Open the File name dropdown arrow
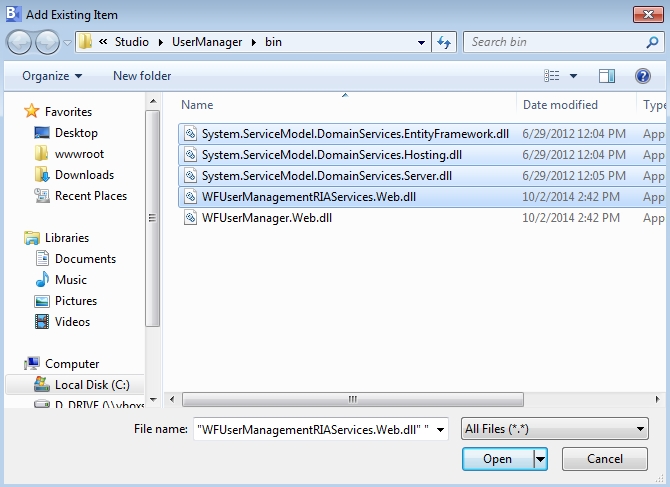The image size is (670, 487). coord(441,429)
